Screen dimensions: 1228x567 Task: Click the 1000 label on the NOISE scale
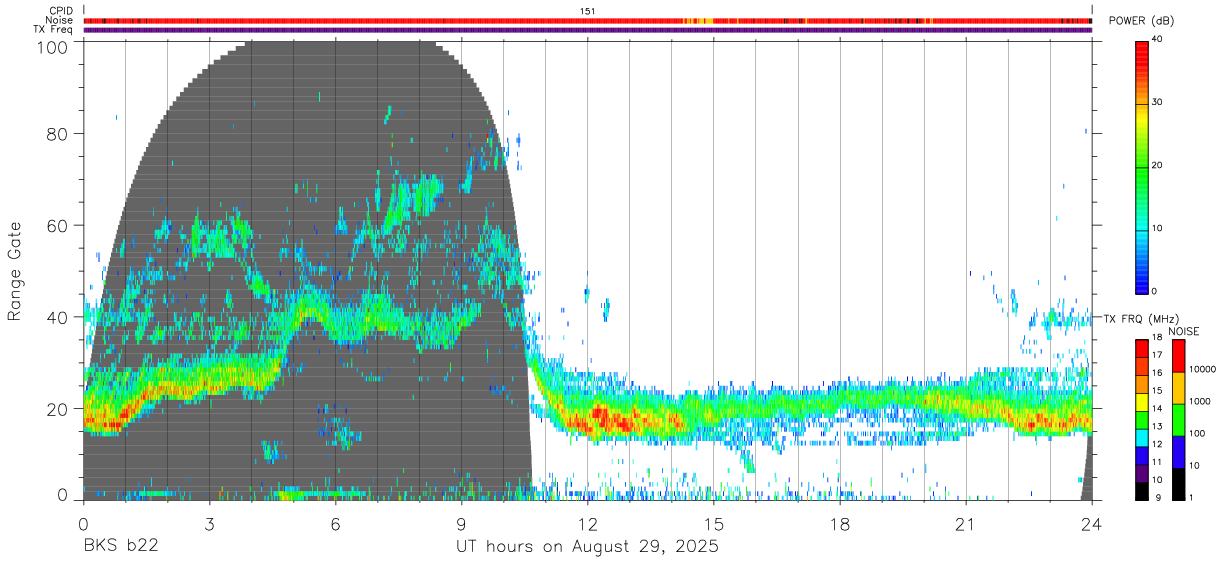1199,401
